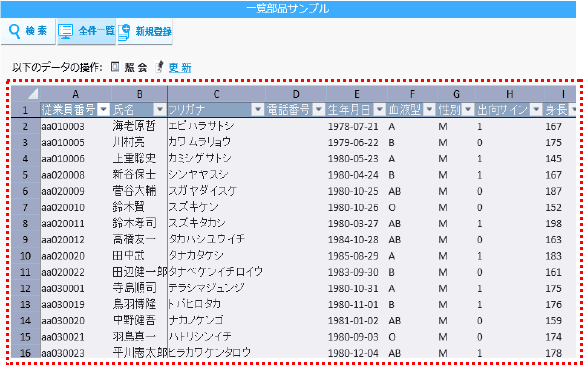Click the height value 198
Screen dimensions: 583x365
tap(553, 224)
